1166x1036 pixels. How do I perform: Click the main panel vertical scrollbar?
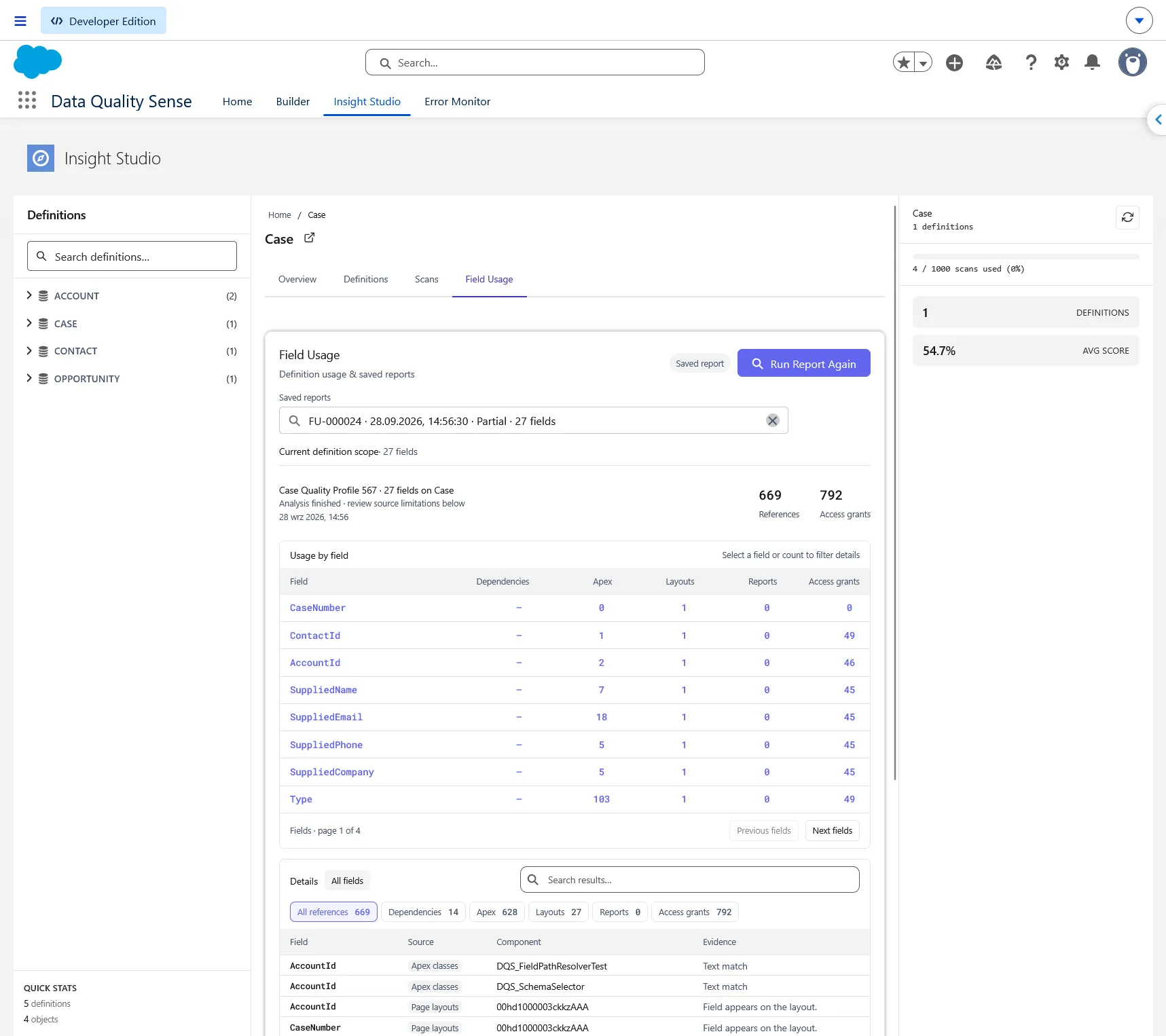click(x=895, y=492)
